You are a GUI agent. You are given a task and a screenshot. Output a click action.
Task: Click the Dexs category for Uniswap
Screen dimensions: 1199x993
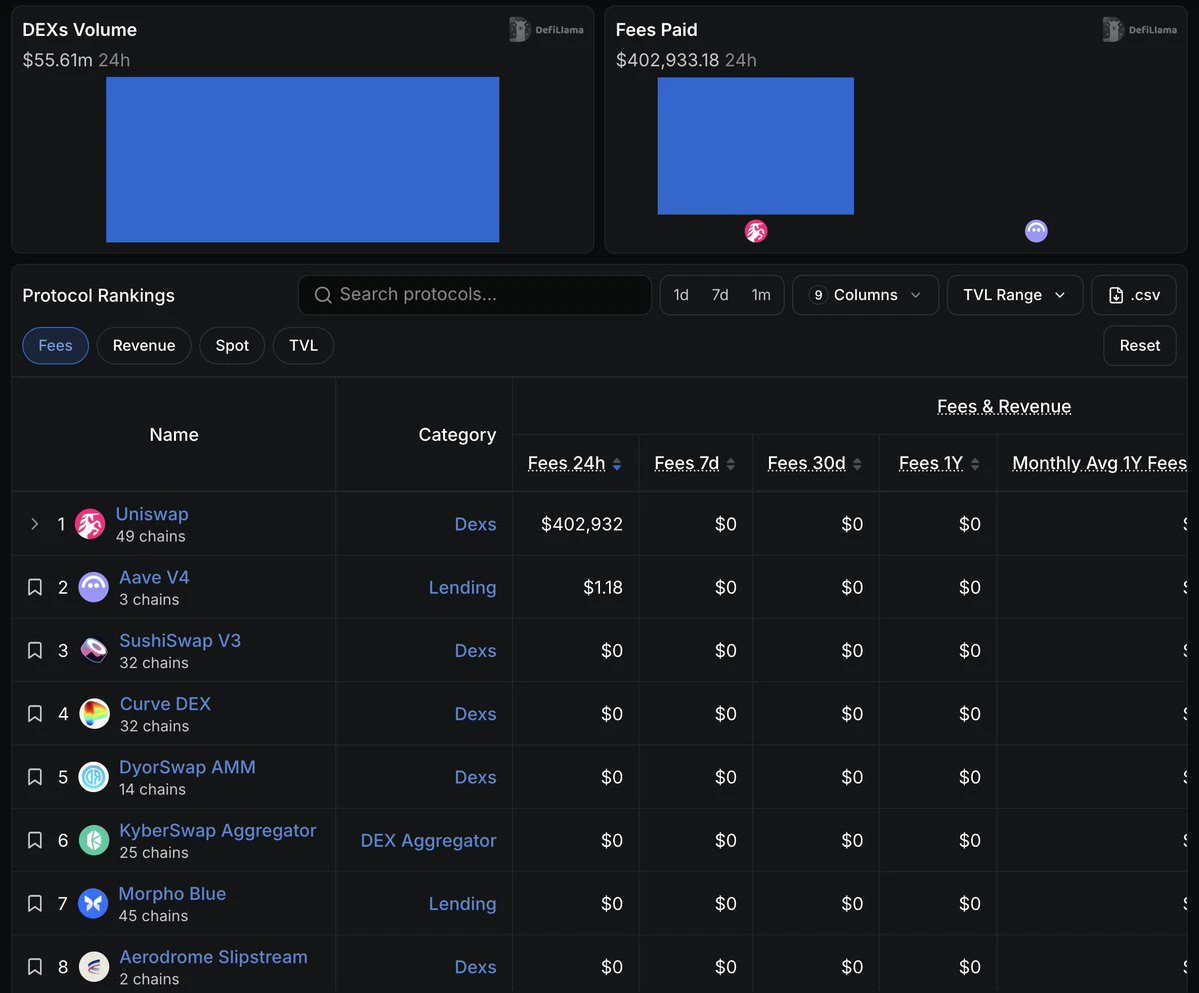(x=475, y=524)
